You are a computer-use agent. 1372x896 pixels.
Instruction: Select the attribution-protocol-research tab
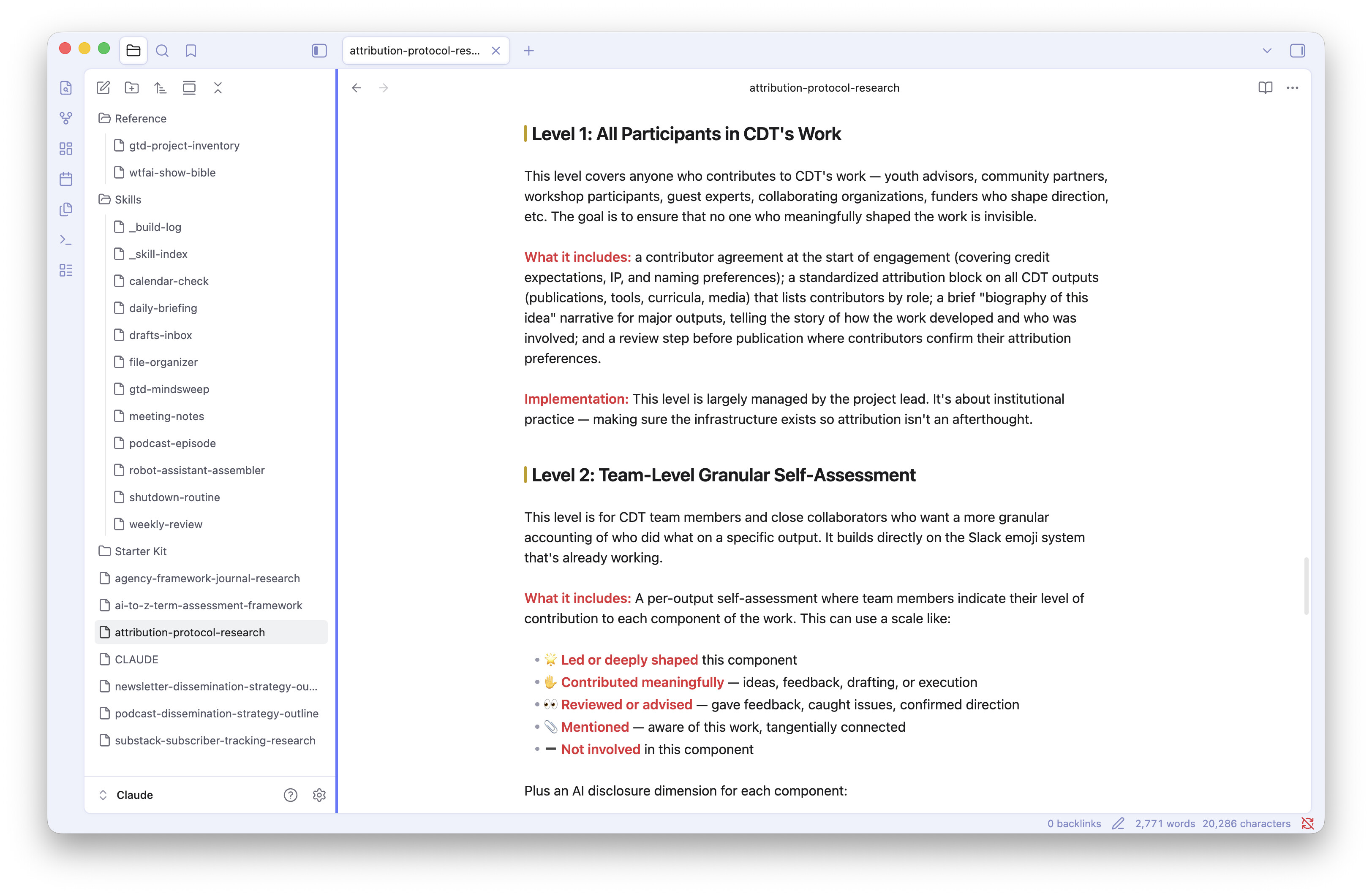414,51
